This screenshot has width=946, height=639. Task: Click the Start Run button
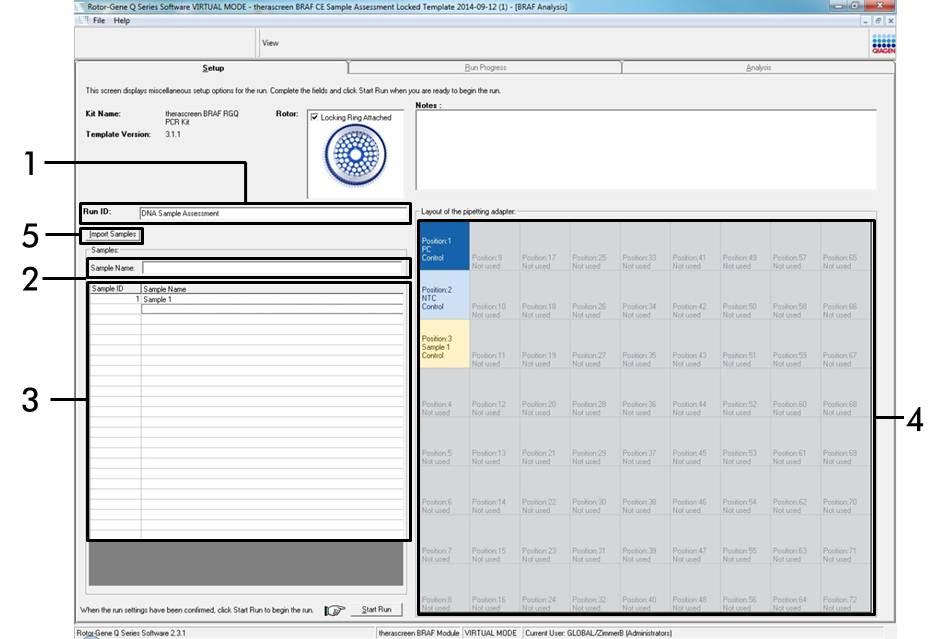[x=376, y=610]
